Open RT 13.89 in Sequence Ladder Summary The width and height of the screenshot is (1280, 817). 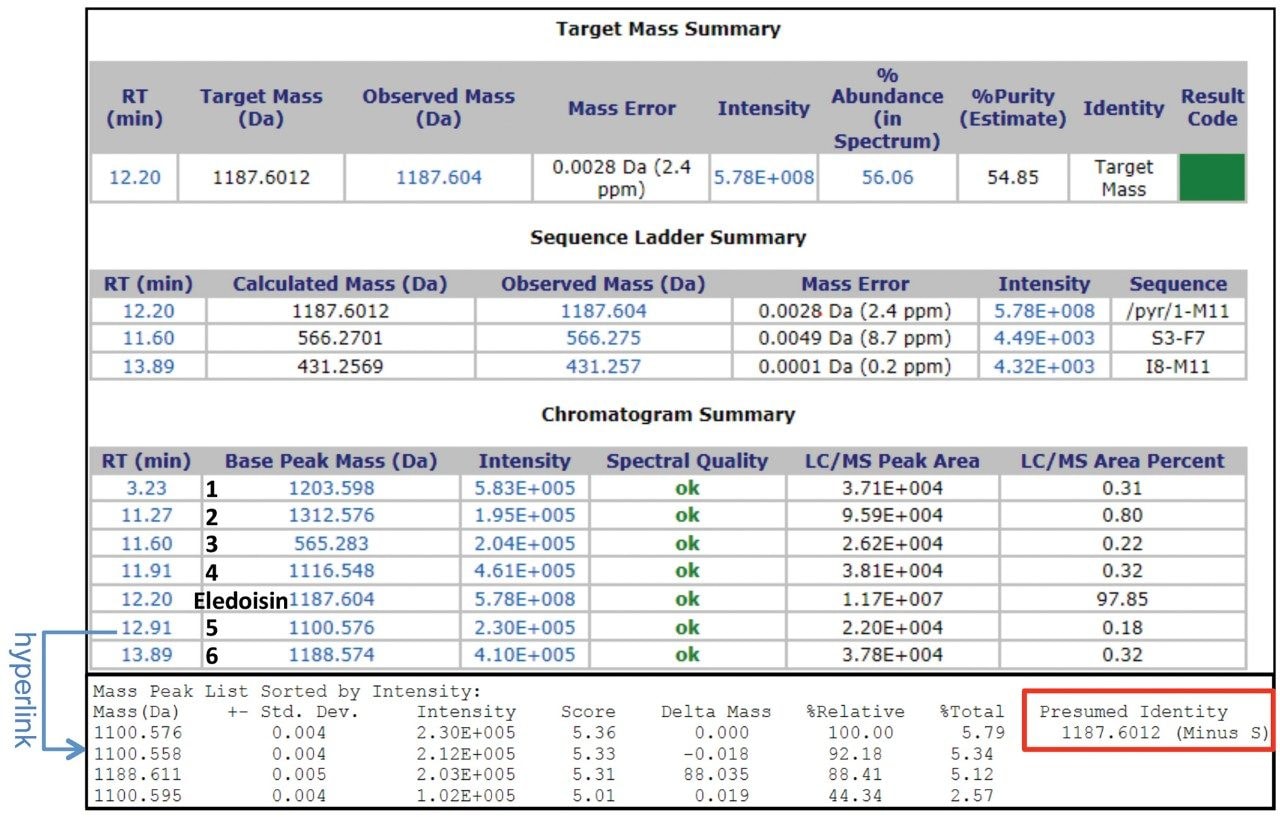point(147,366)
